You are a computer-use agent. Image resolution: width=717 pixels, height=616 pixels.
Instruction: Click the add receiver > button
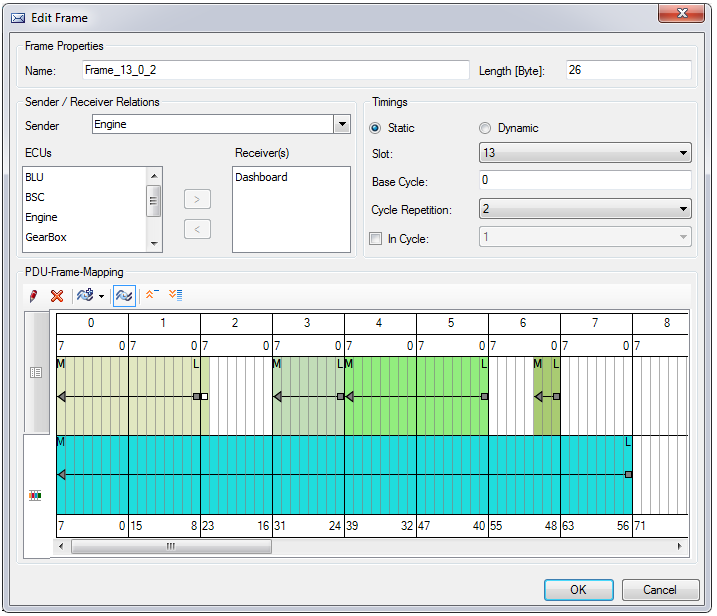[197, 199]
